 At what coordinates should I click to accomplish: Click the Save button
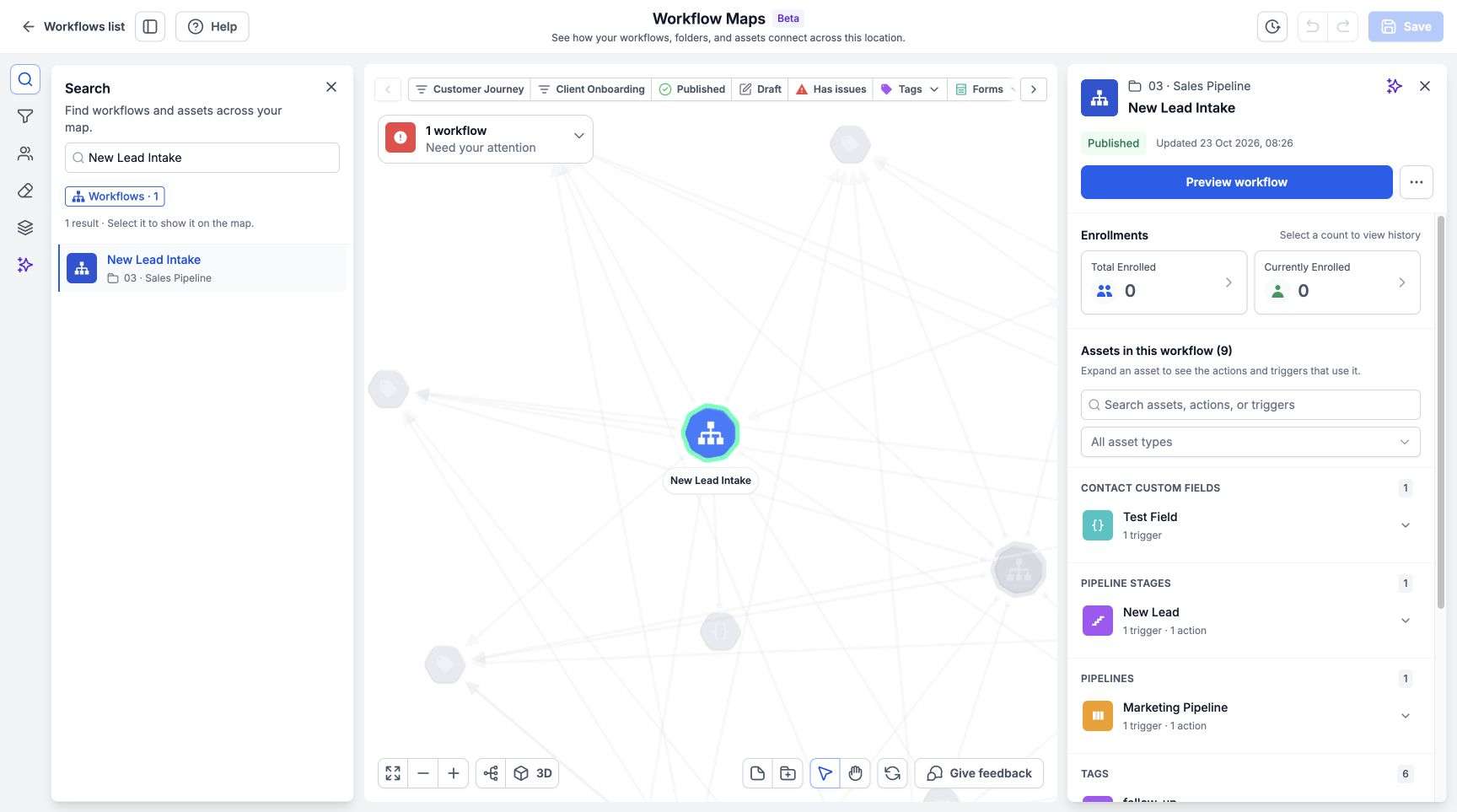click(x=1406, y=26)
